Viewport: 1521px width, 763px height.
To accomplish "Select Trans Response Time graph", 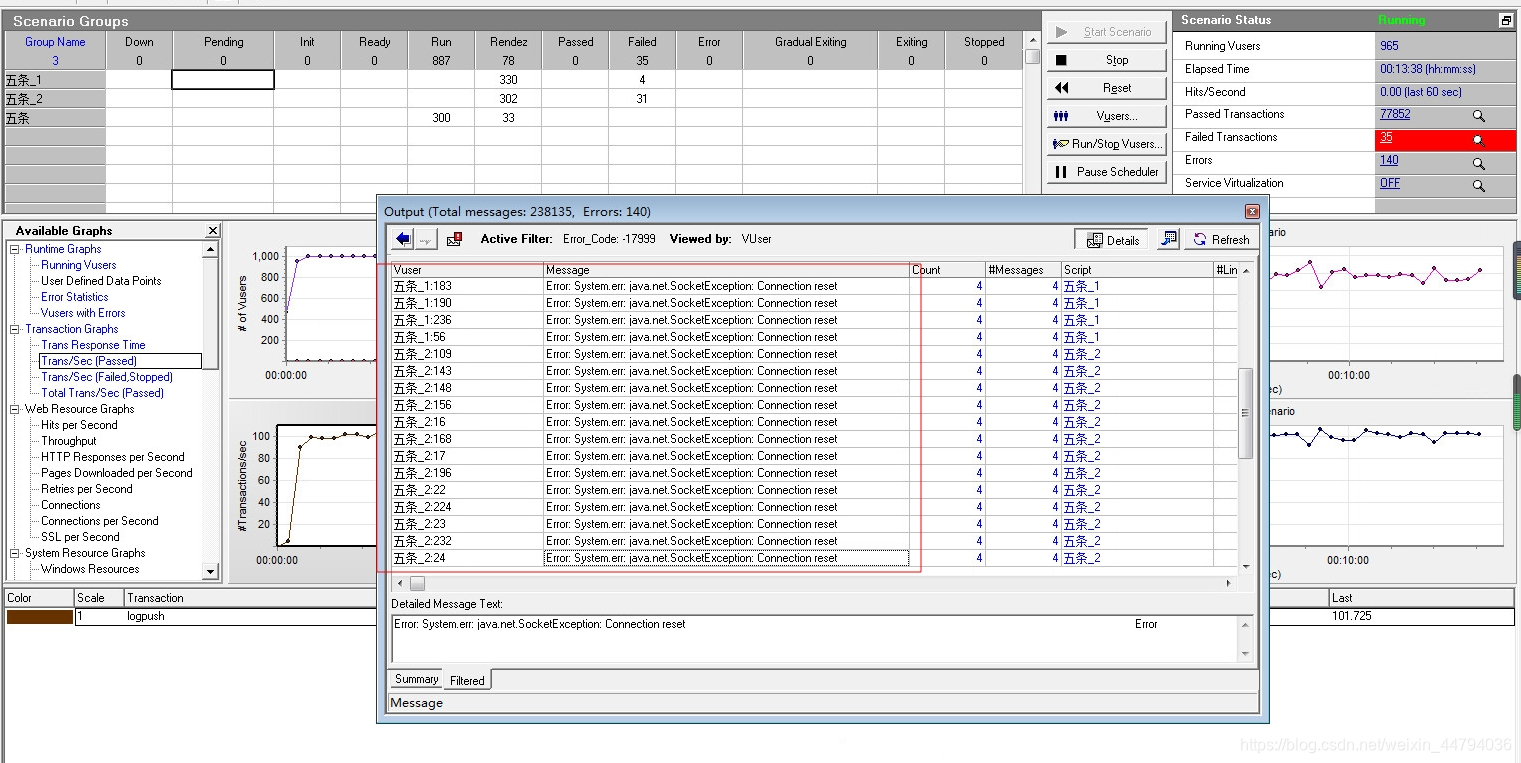I will click(x=93, y=345).
